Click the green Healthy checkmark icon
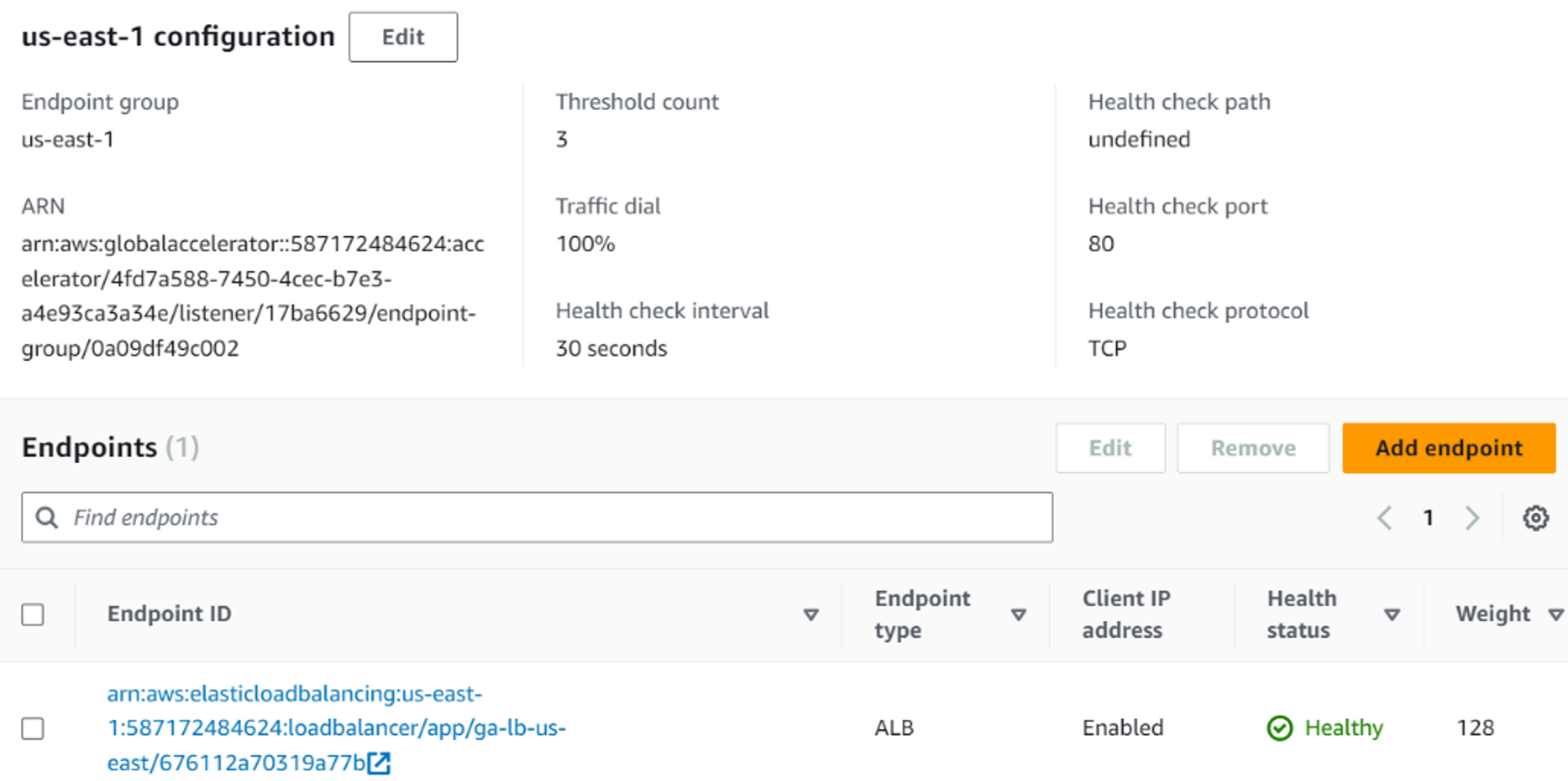 tap(1280, 729)
